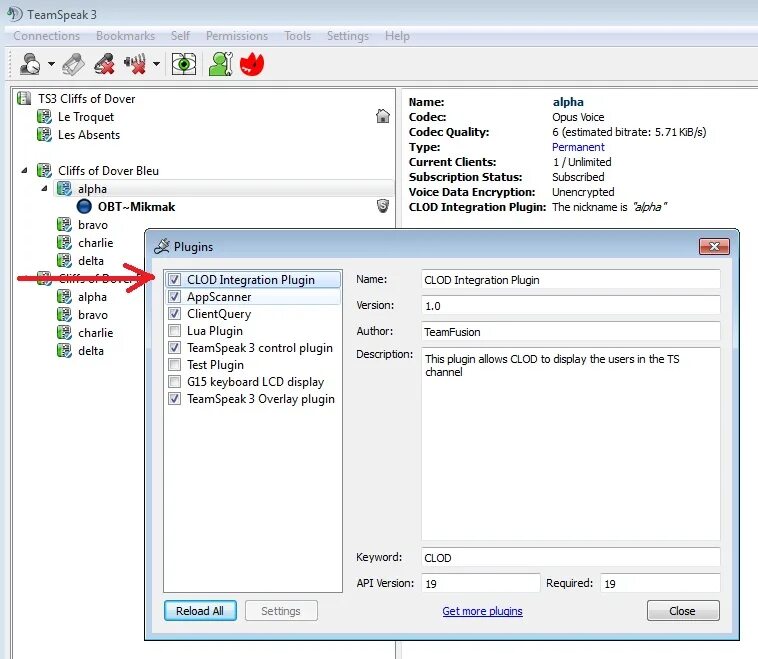Select the delta channel in the lower group
The height and width of the screenshot is (659, 758).
coord(91,351)
